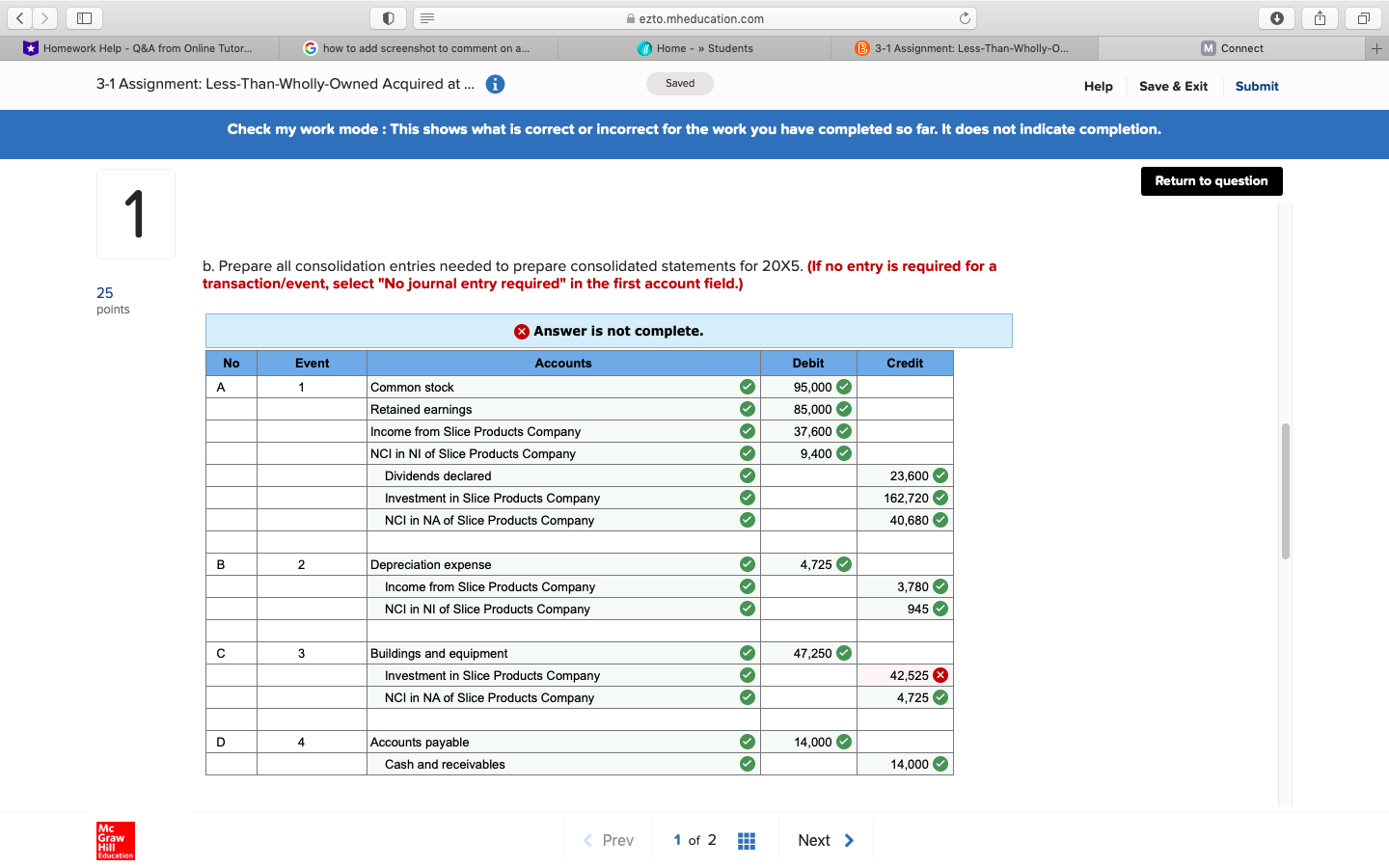
Task: Open the Reader view icon in address bar
Action: pyautogui.click(x=427, y=18)
